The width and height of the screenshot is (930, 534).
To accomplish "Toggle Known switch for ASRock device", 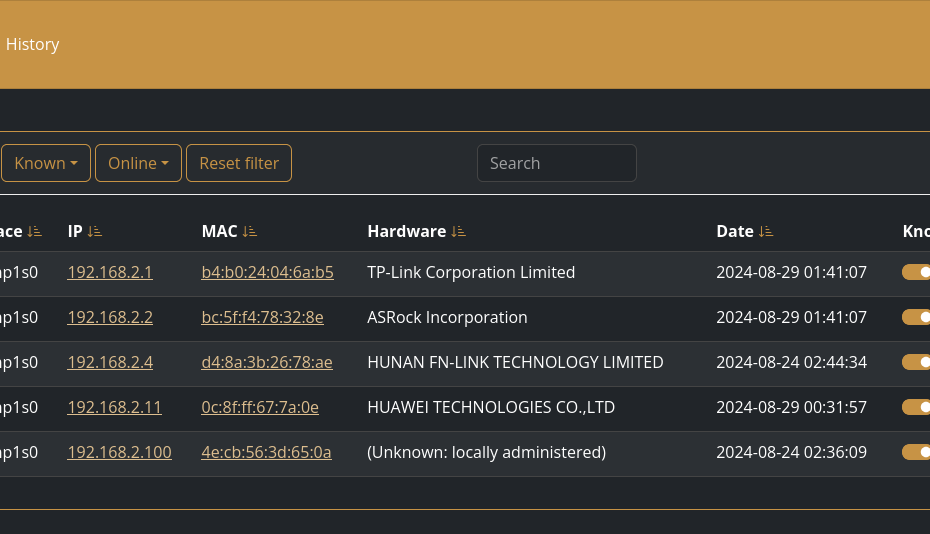I will pos(917,317).
